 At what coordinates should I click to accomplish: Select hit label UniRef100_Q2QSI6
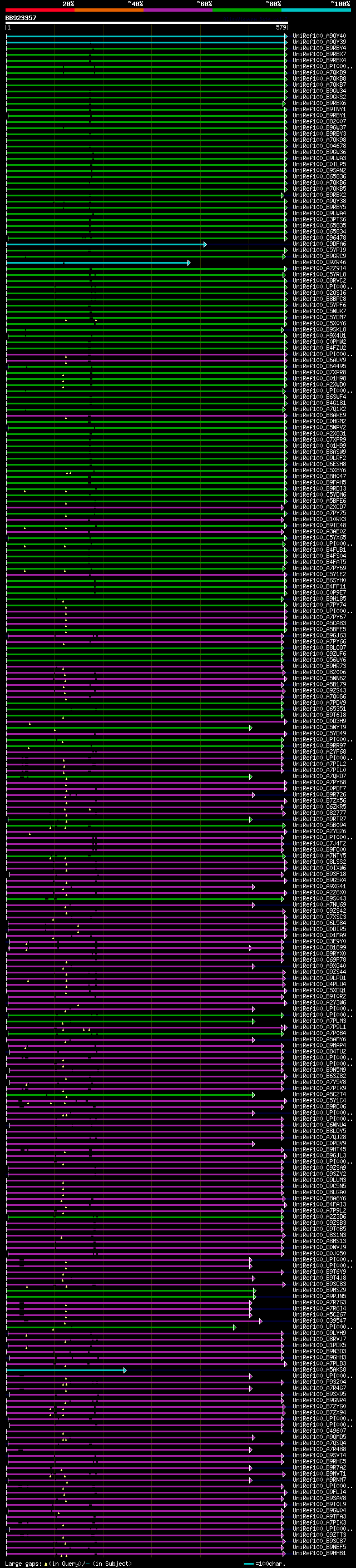[x=319, y=293]
